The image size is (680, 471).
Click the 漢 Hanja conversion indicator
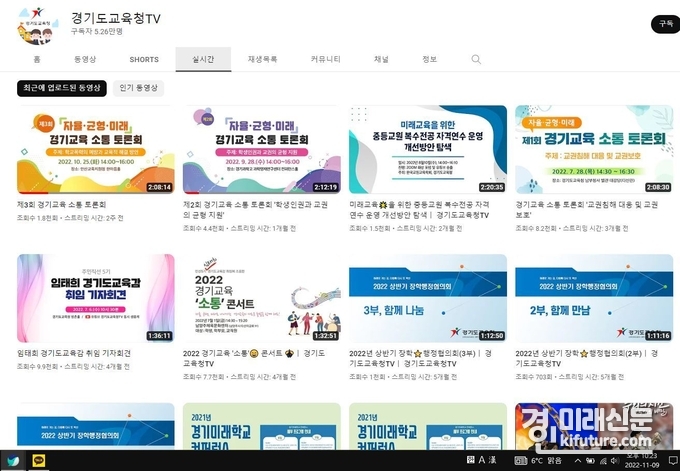click(493, 460)
